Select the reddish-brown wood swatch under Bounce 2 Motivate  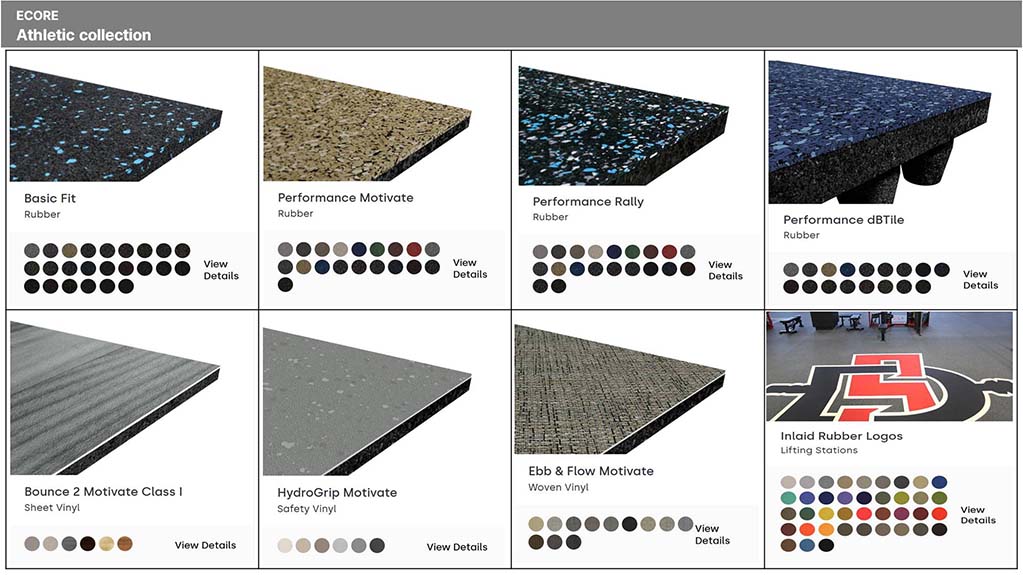click(125, 543)
